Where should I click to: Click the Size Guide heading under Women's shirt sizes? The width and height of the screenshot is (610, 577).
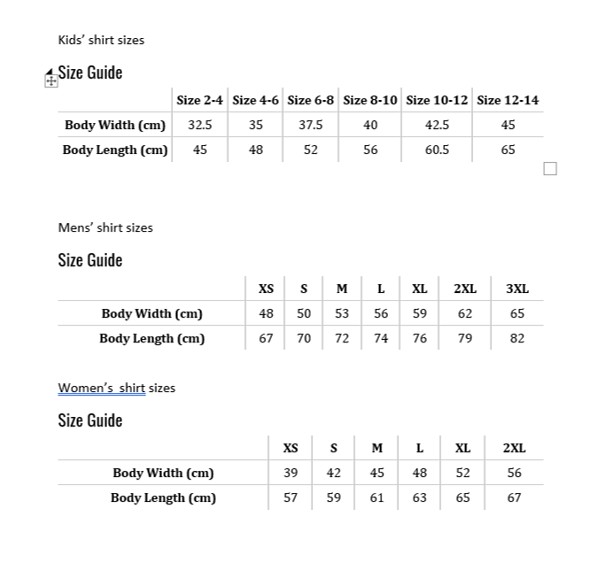tap(90, 420)
